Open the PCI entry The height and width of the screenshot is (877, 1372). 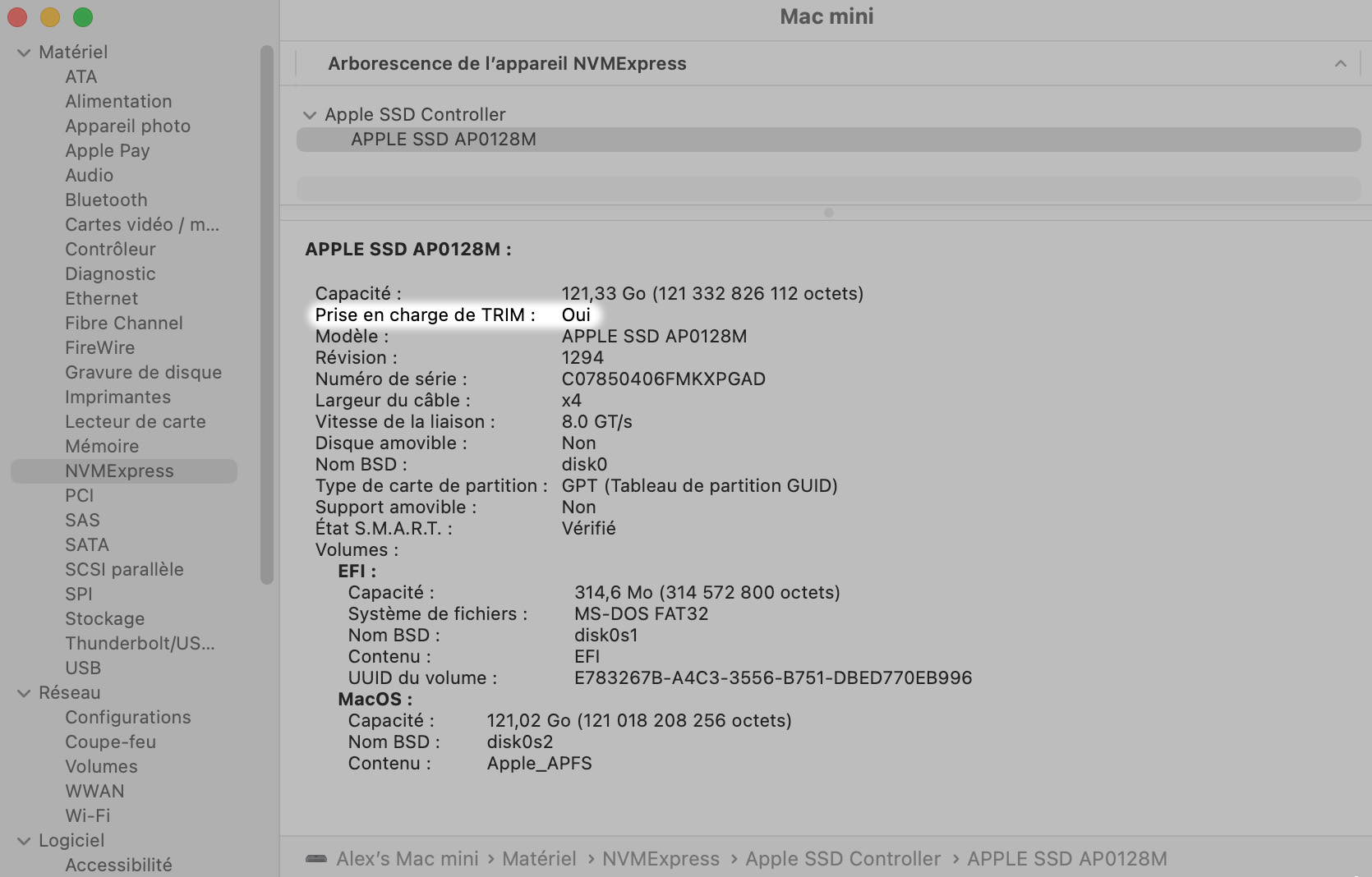pyautogui.click(x=79, y=495)
